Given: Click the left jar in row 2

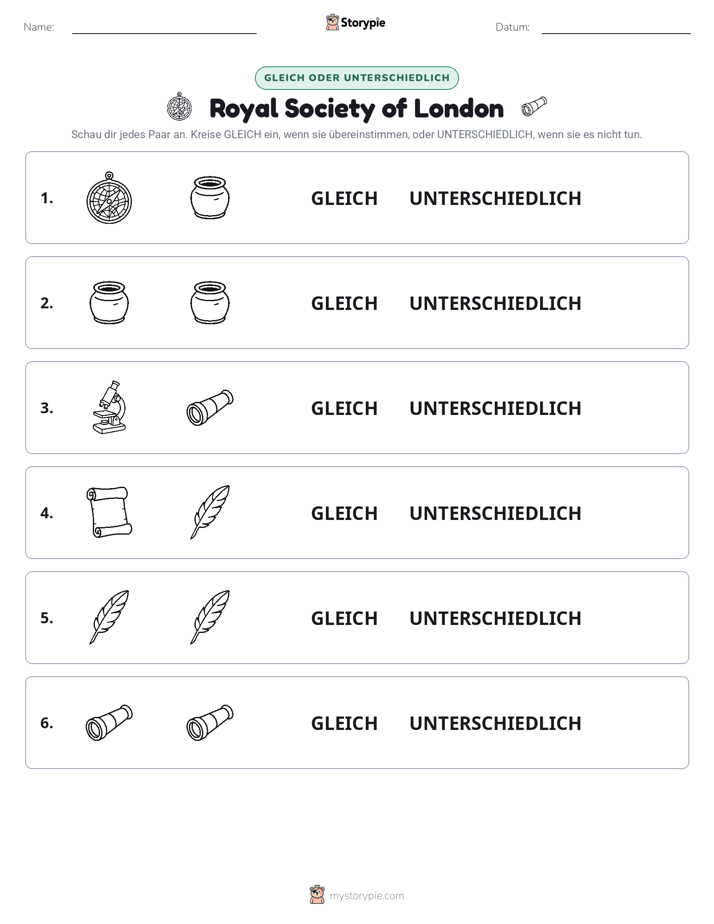Looking at the screenshot, I should click(109, 302).
